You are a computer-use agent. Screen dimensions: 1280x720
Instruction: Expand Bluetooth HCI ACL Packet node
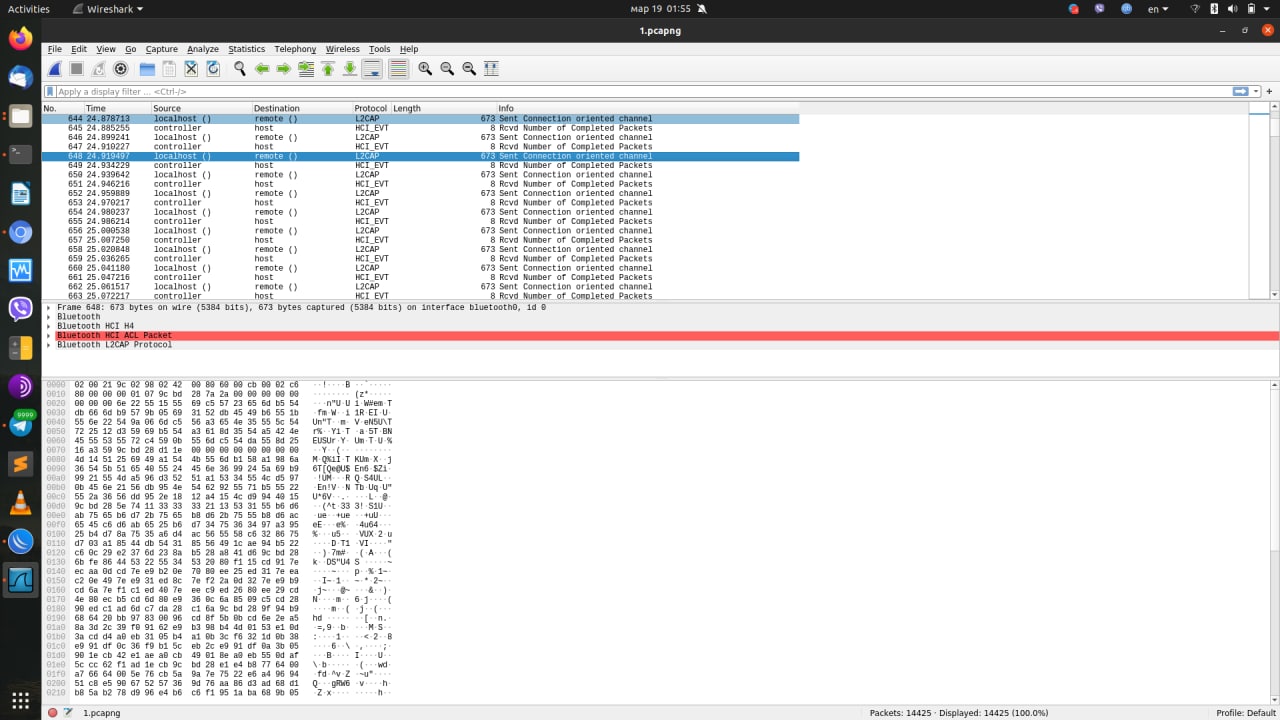pos(49,336)
